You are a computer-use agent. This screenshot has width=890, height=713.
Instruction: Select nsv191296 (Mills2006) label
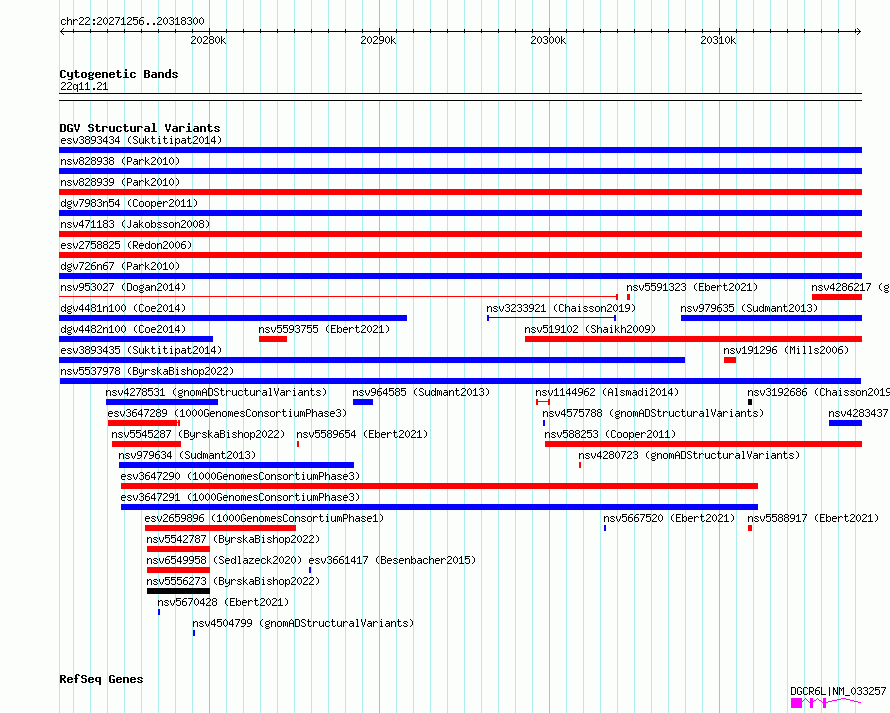786,350
